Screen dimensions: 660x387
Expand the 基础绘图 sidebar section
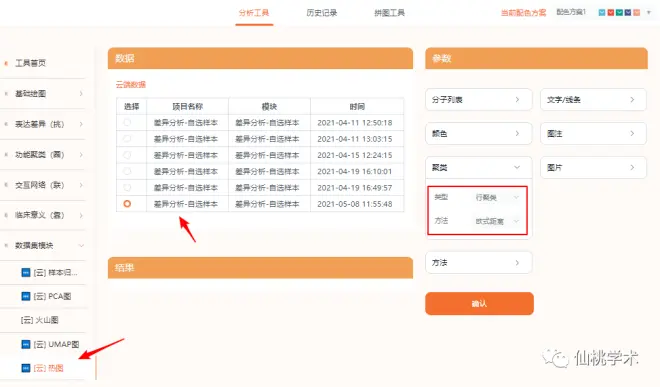point(81,93)
